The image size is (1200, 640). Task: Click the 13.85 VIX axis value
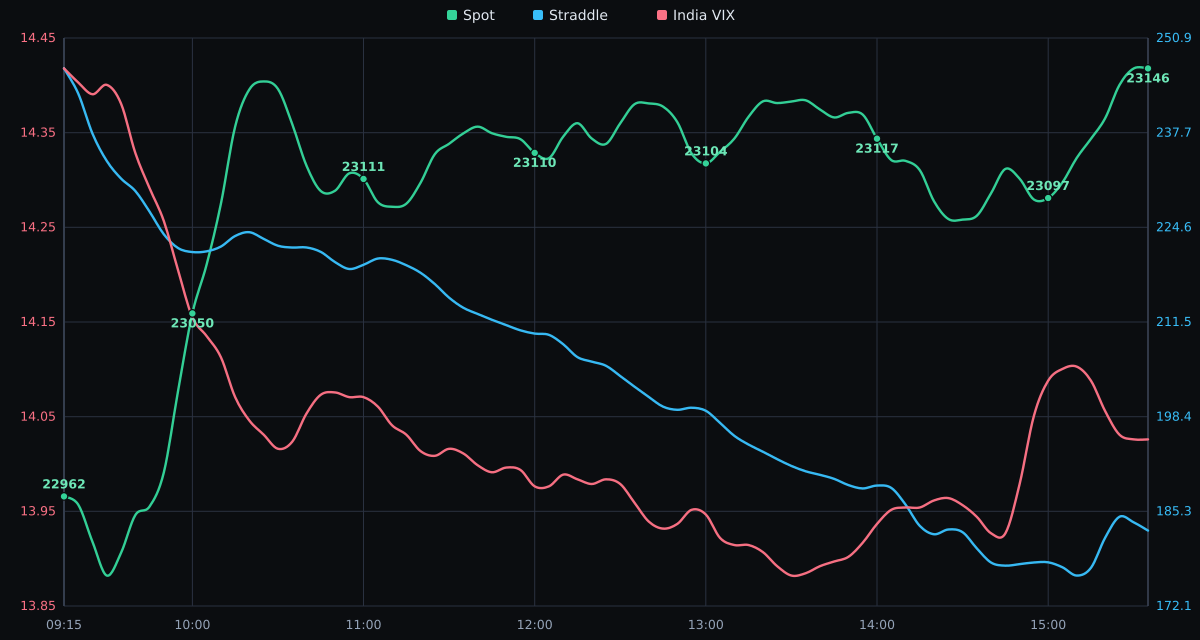tap(38, 606)
